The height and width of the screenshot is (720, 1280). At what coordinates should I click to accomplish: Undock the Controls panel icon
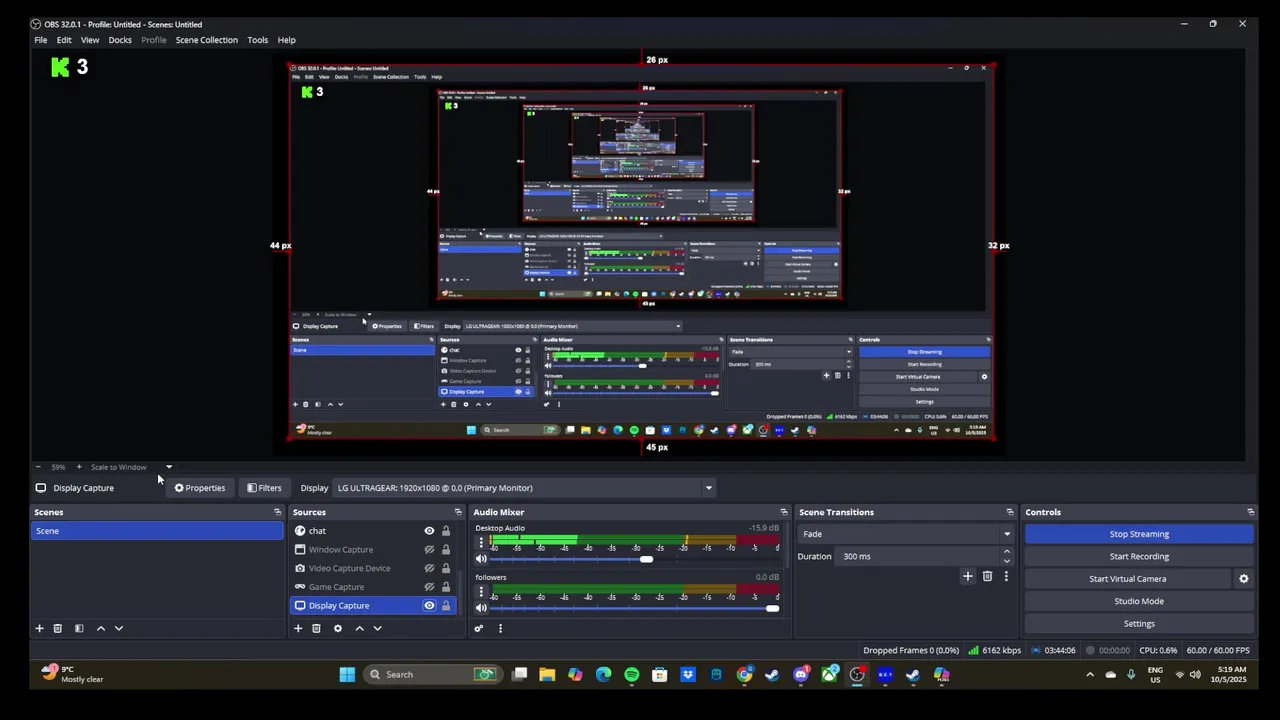pyautogui.click(x=1250, y=512)
